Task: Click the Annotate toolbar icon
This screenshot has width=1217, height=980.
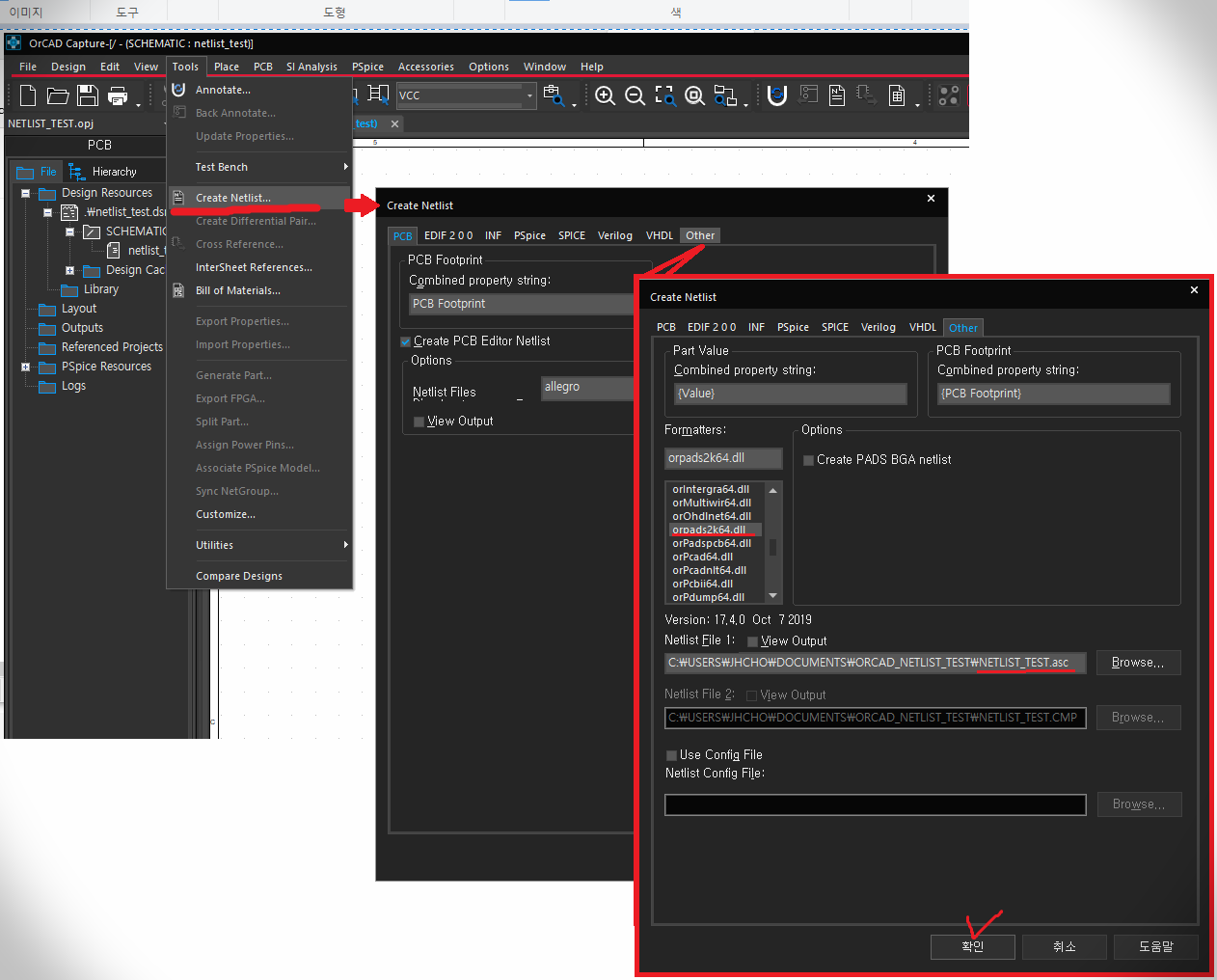Action: pyautogui.click(x=777, y=95)
